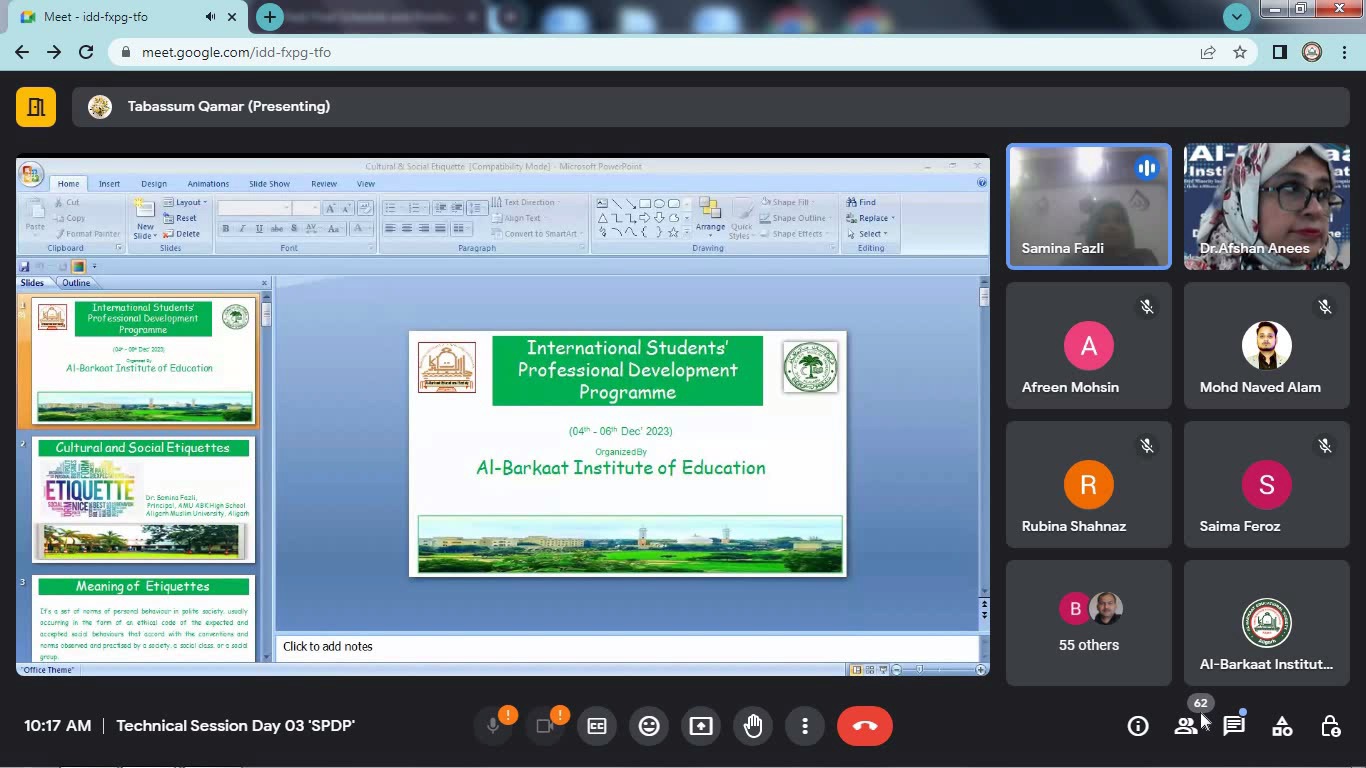
Task: Open the Activities panel
Action: [x=1282, y=726]
